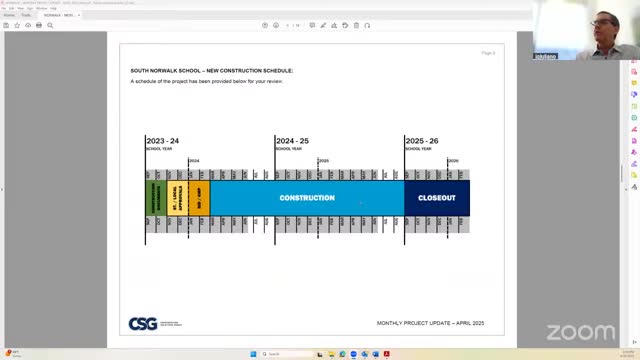
Task: Switch to the Tools tab
Action: click(x=26, y=15)
